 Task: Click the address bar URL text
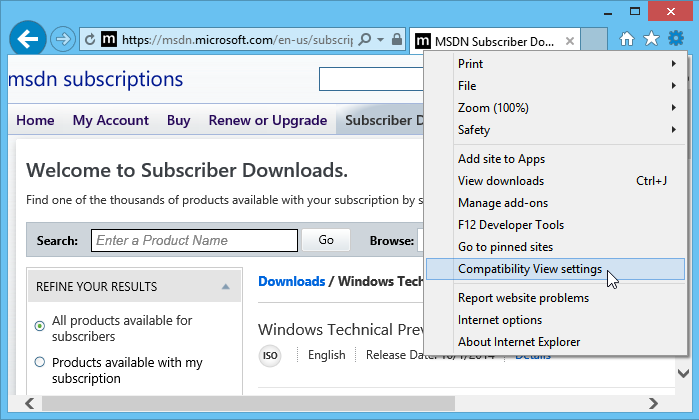[x=237, y=40]
